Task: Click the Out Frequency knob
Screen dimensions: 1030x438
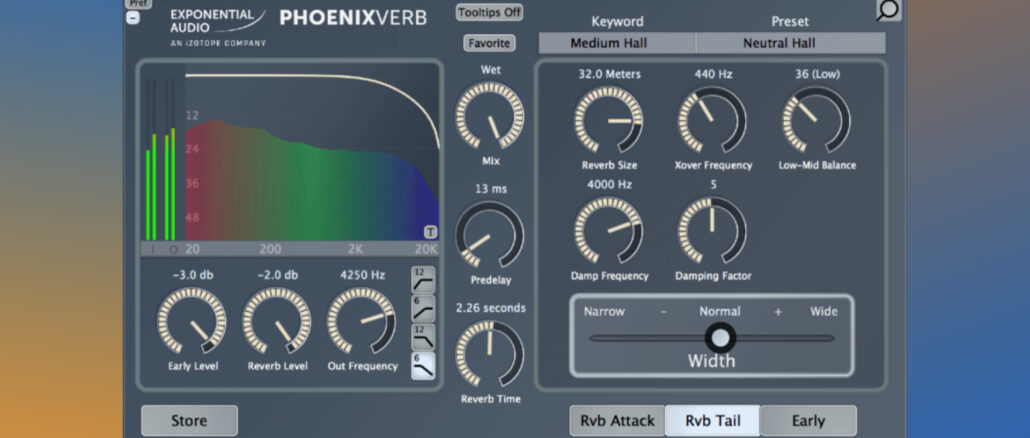Action: [362, 320]
